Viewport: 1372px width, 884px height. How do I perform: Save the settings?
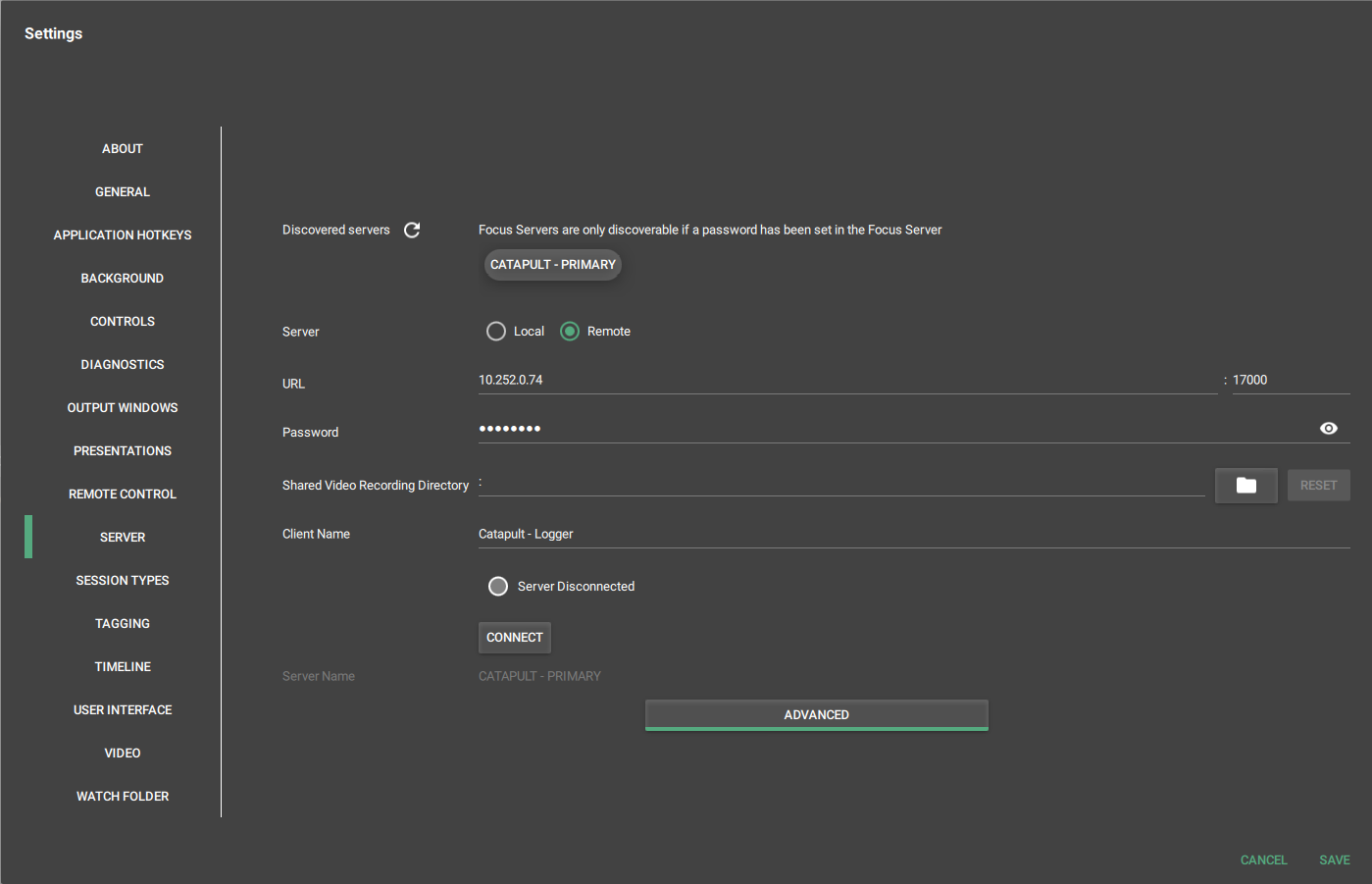(1334, 860)
